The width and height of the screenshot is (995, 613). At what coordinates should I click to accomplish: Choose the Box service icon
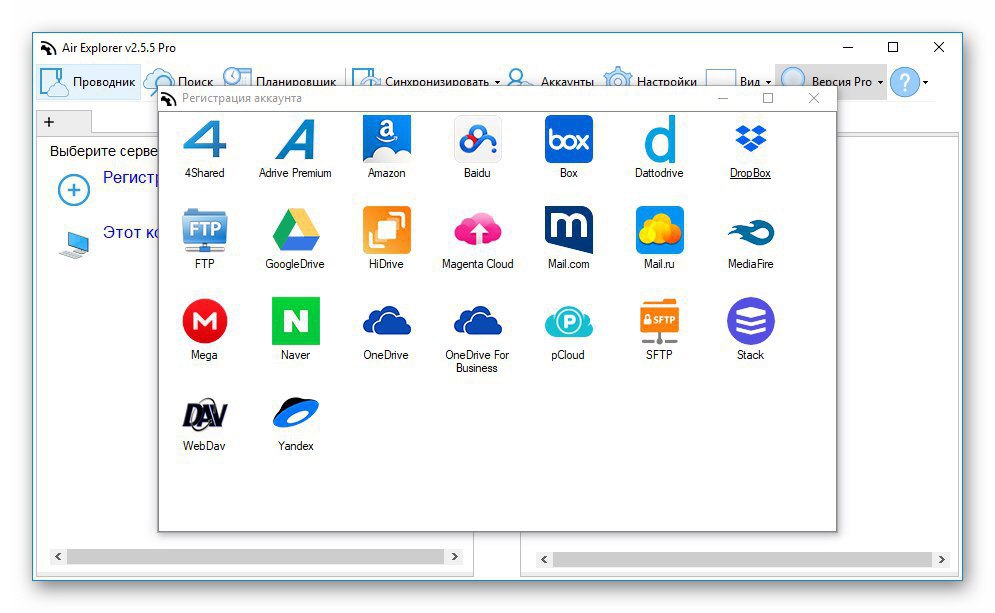tap(569, 139)
